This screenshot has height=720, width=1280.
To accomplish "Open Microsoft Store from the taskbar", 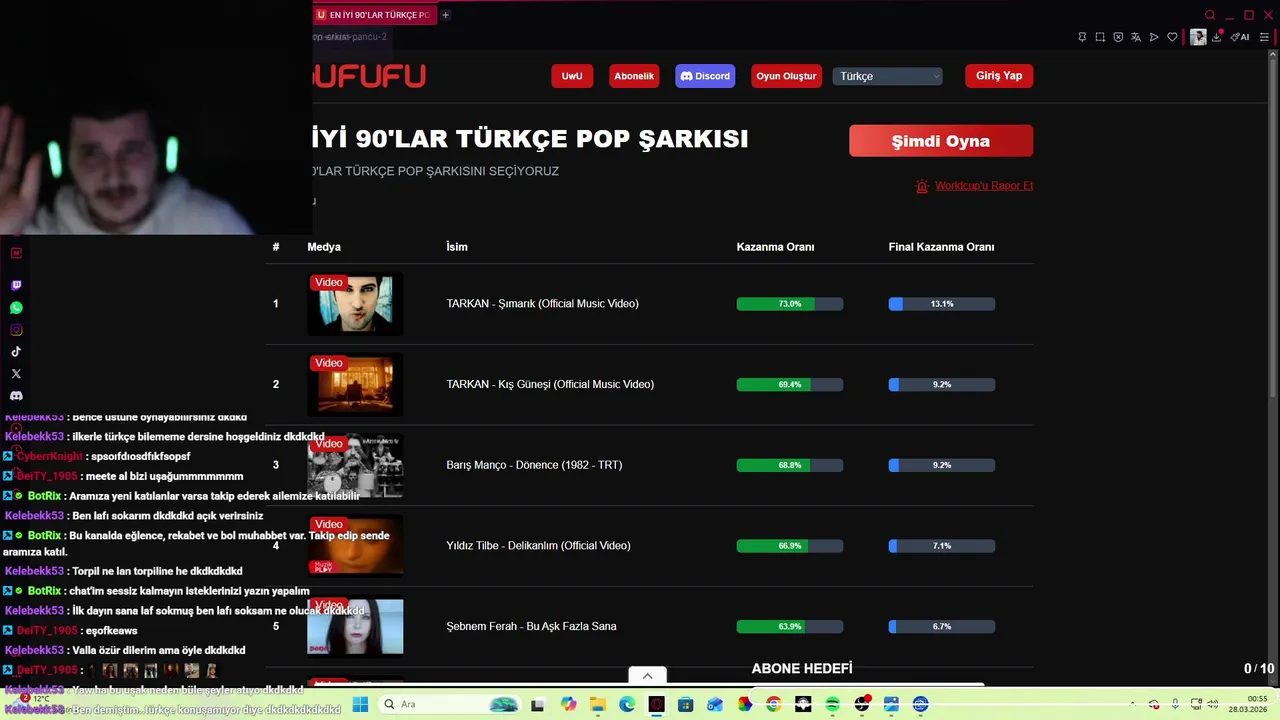I will [686, 704].
